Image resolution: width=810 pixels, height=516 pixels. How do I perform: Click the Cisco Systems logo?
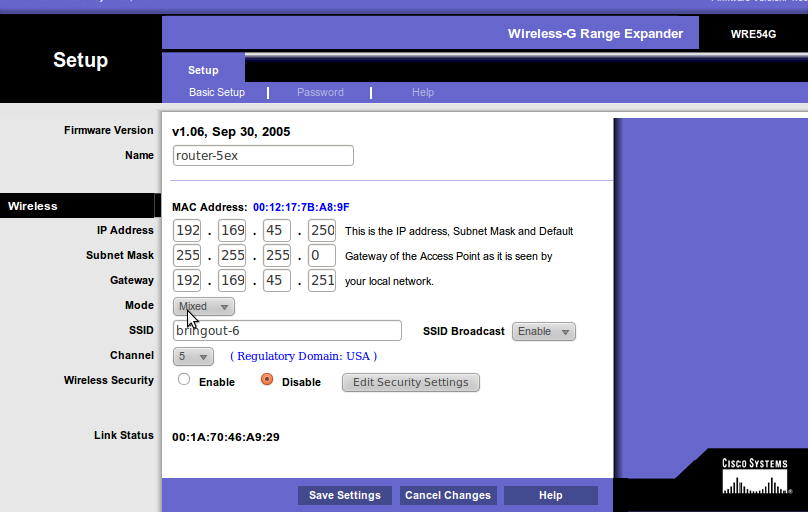pos(755,476)
